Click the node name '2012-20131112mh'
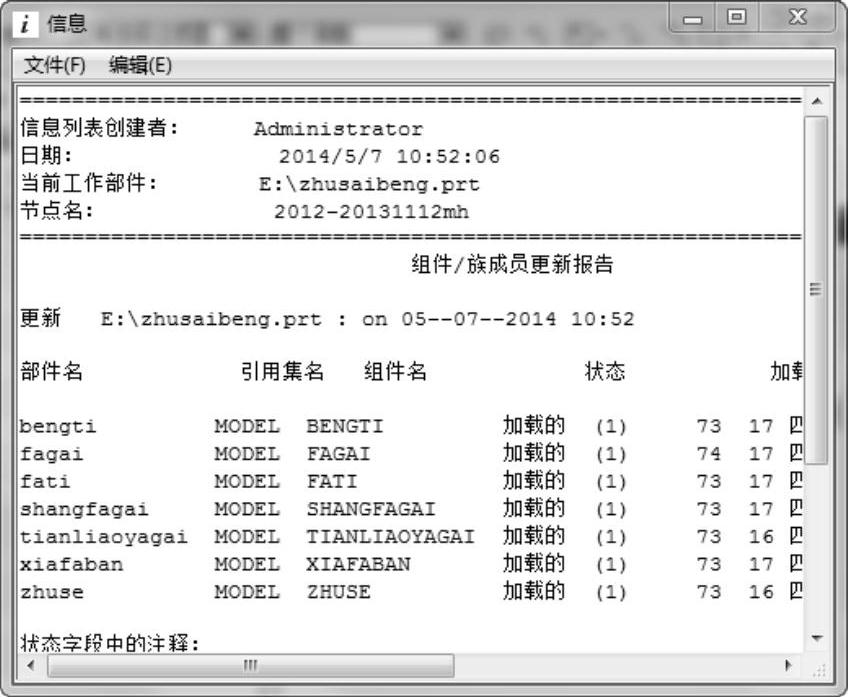 pos(371,211)
